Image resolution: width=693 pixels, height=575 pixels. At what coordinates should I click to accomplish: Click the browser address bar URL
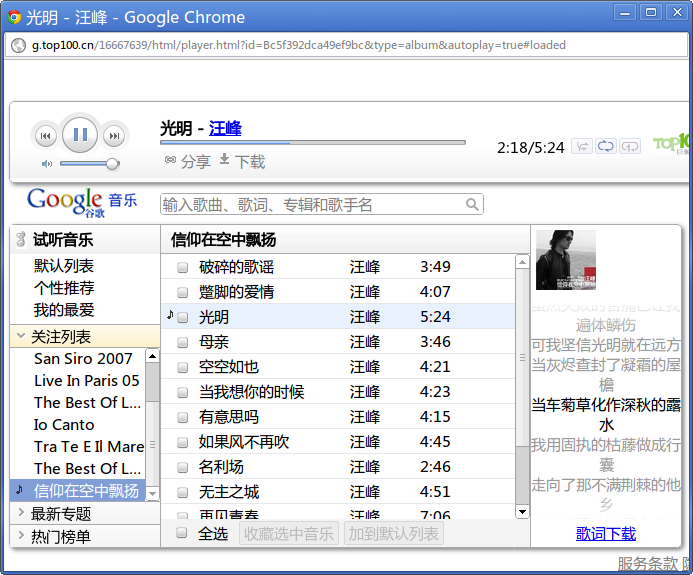click(x=298, y=45)
